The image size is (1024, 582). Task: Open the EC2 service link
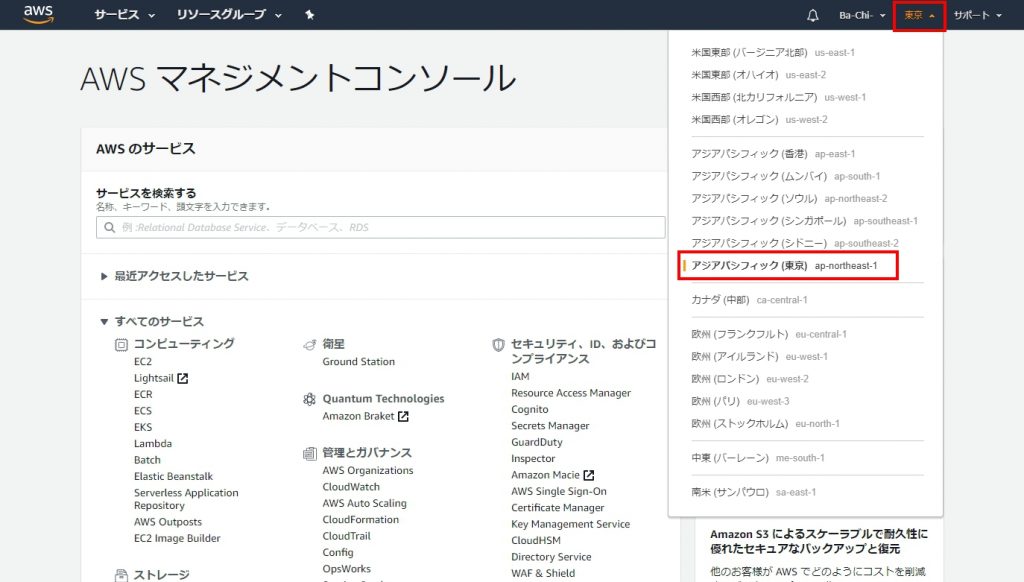coord(143,362)
